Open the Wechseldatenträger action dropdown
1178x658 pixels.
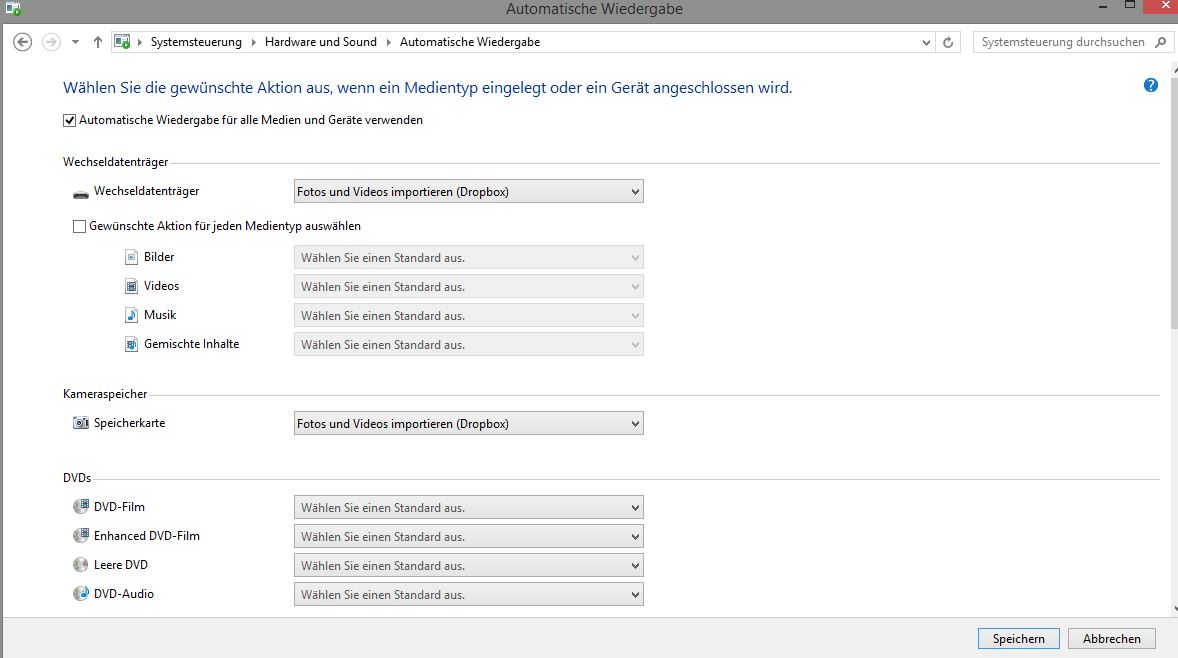468,192
